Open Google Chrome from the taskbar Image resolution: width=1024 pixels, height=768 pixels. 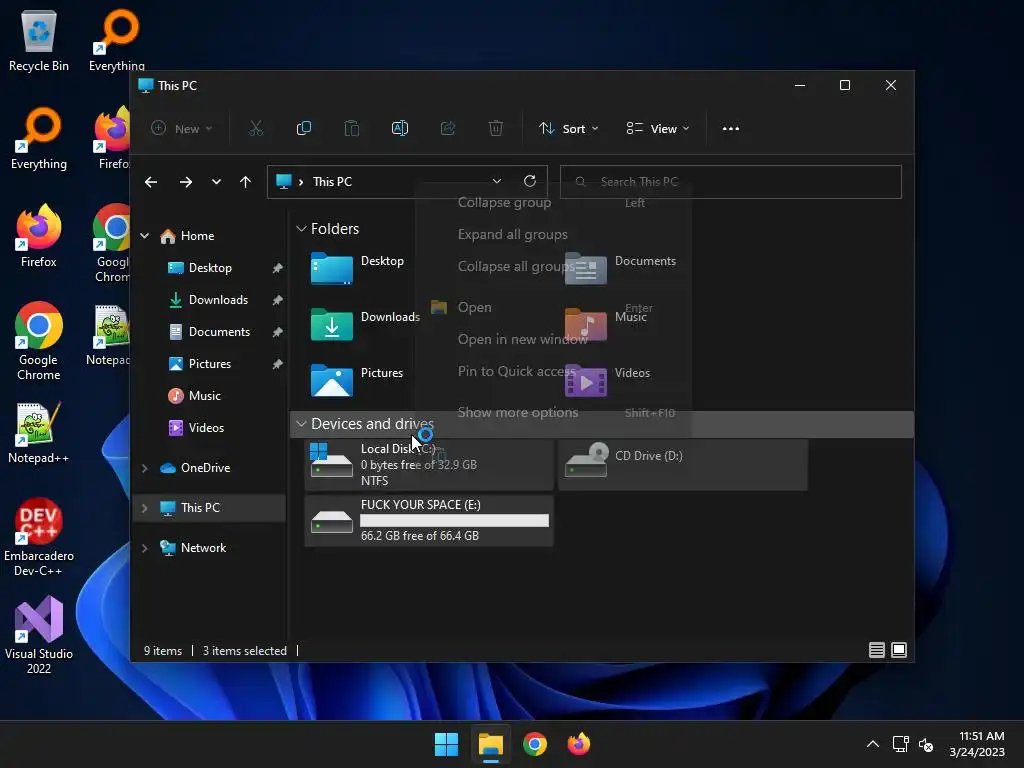(535, 744)
